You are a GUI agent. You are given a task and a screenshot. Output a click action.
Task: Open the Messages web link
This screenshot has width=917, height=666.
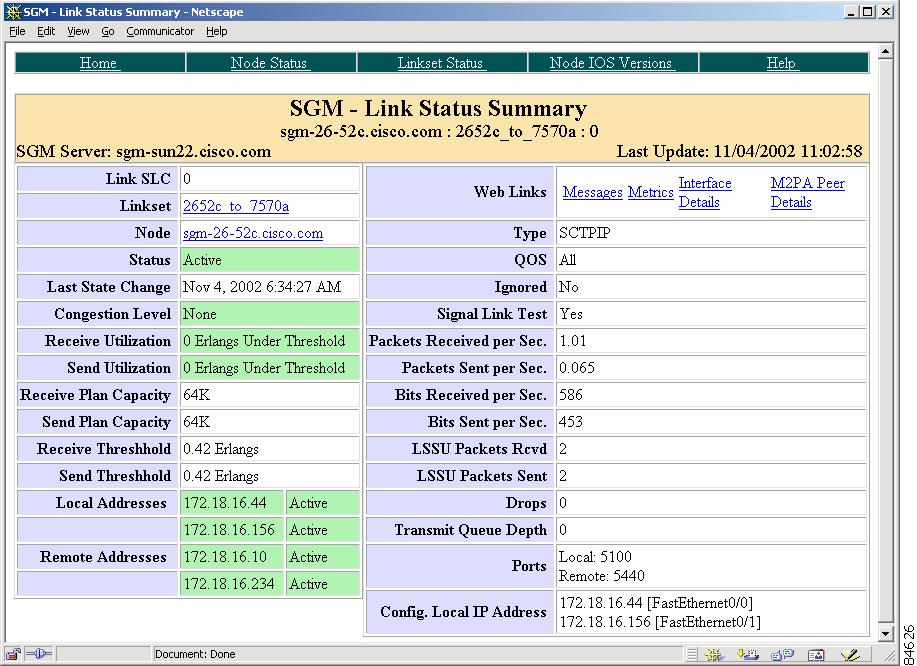[592, 192]
